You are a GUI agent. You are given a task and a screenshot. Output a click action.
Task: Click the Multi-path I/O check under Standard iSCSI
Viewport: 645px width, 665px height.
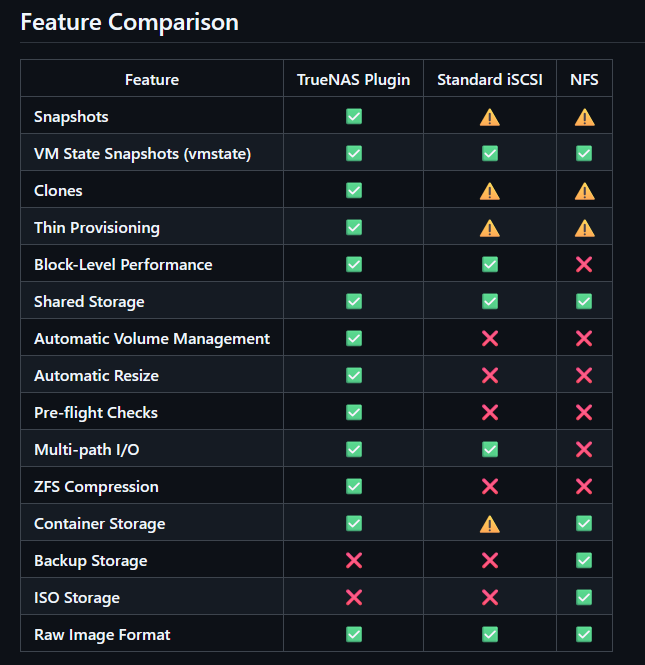point(490,450)
